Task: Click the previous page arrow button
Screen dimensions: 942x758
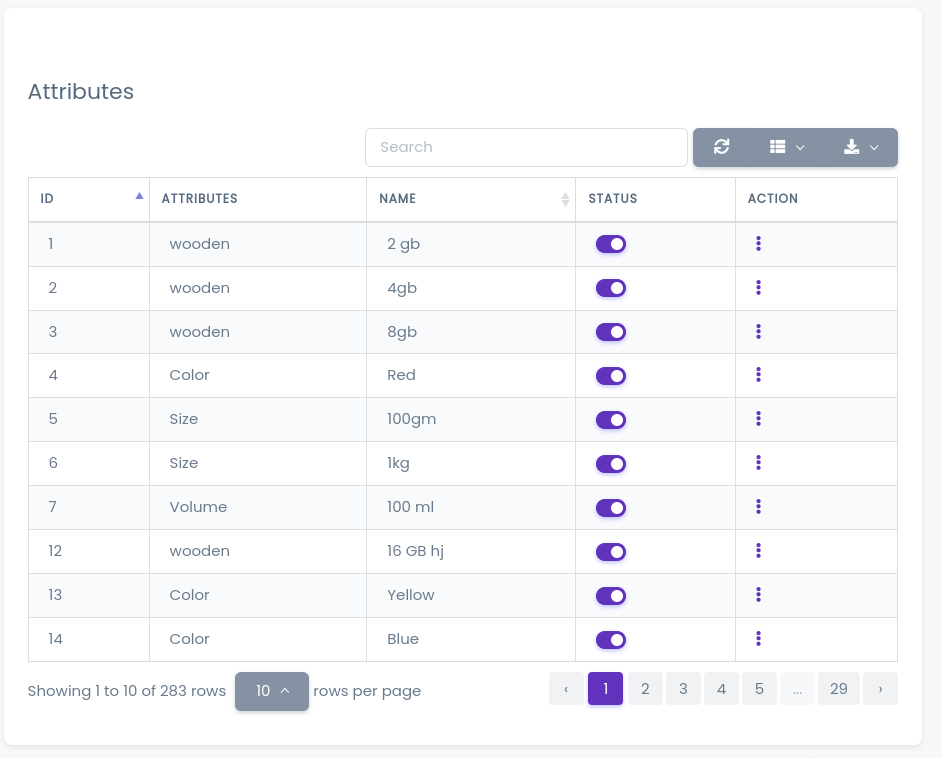Action: (x=566, y=689)
